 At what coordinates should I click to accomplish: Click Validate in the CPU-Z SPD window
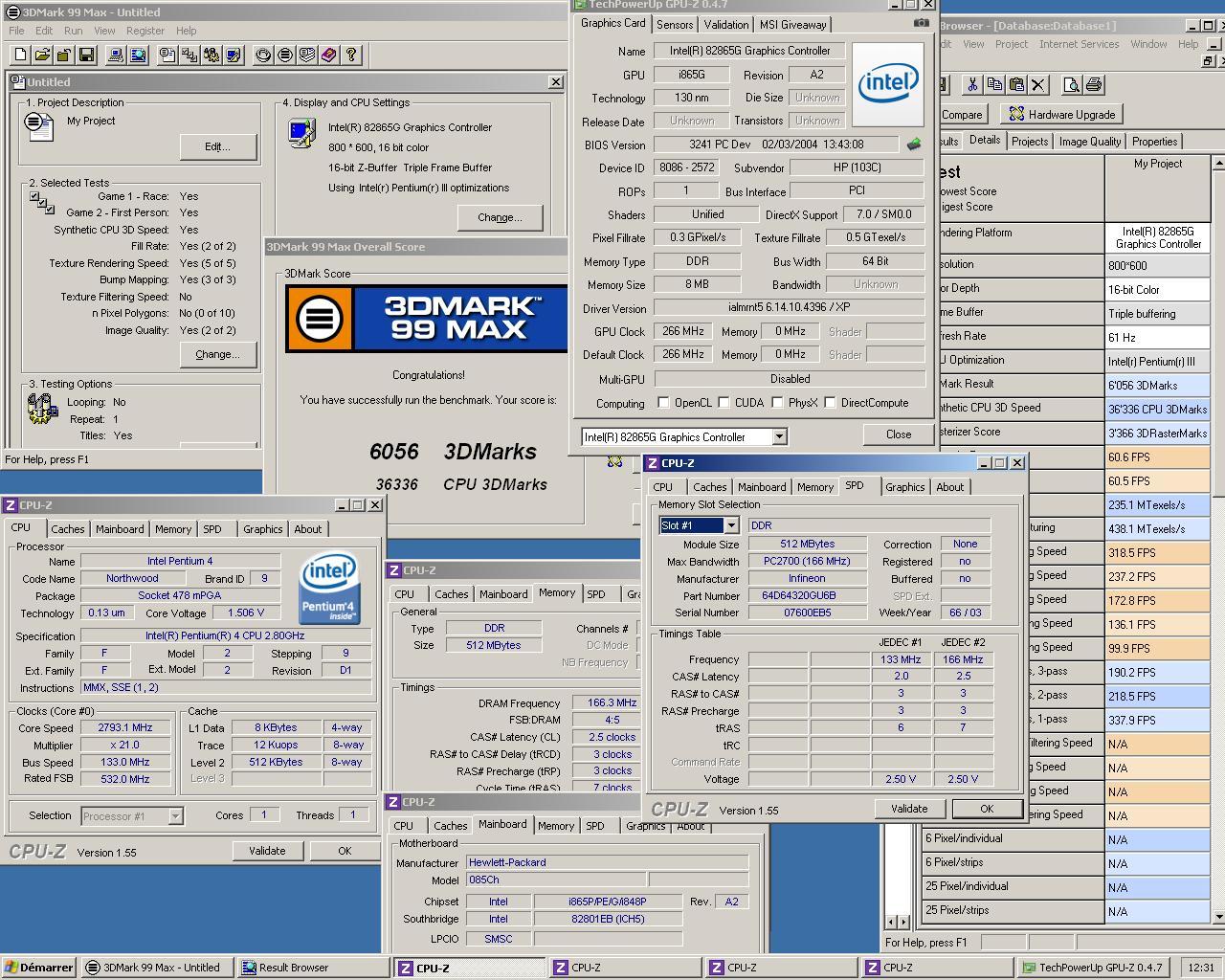click(x=909, y=809)
